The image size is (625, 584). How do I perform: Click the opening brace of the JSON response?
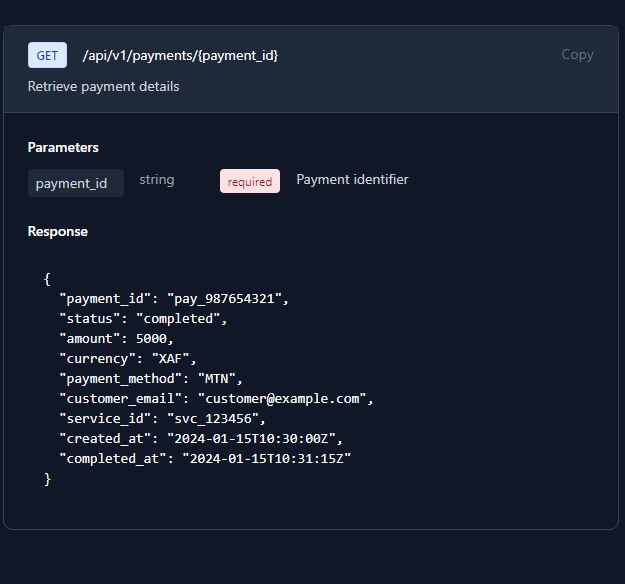pos(47,278)
